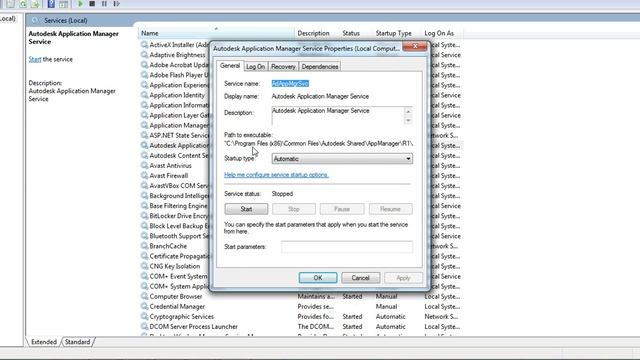Image resolution: width=640 pixels, height=360 pixels.
Task: Click the Description box scroll-down arrow
Action: [408, 120]
